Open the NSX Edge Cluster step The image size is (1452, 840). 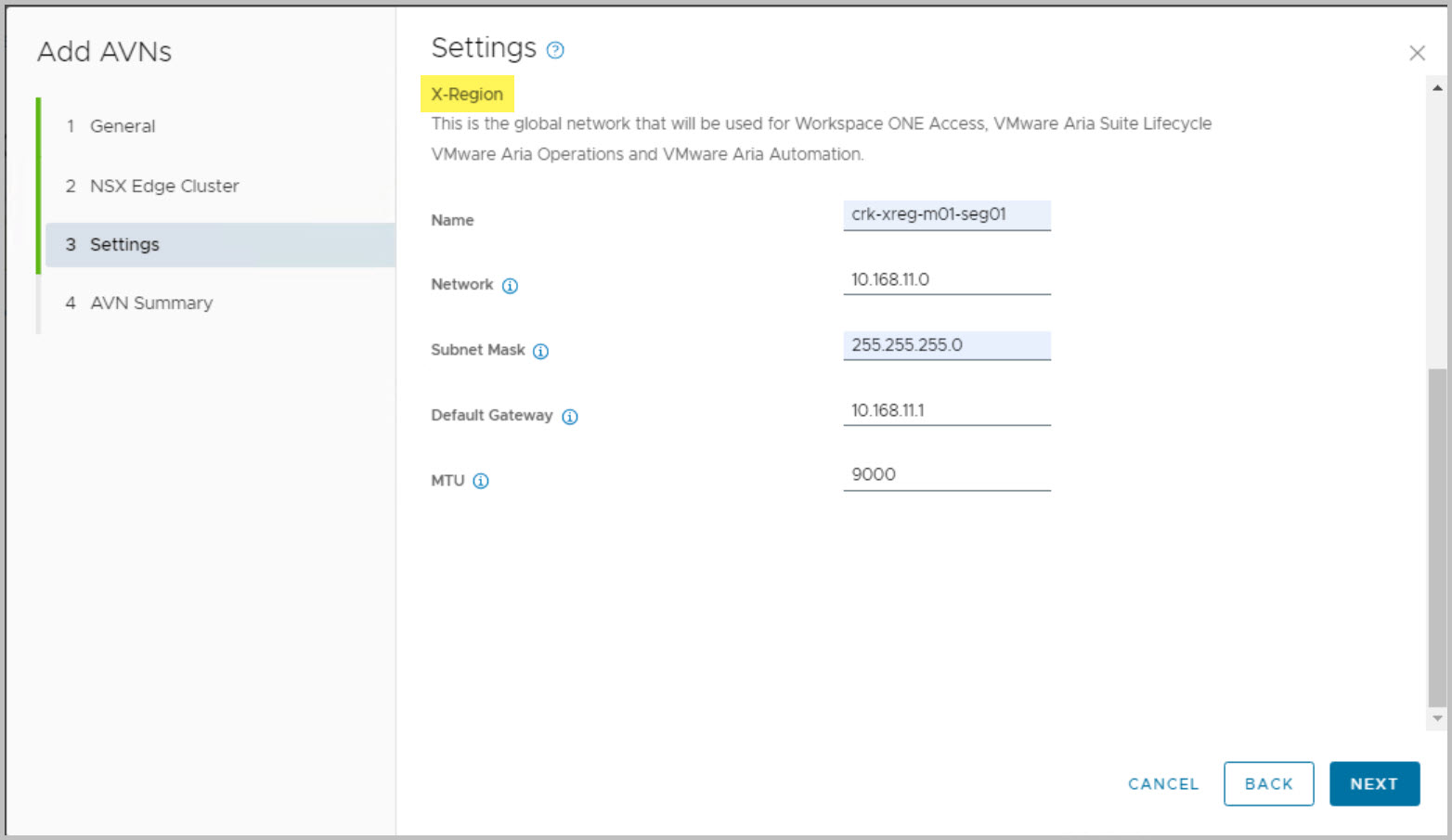(163, 186)
